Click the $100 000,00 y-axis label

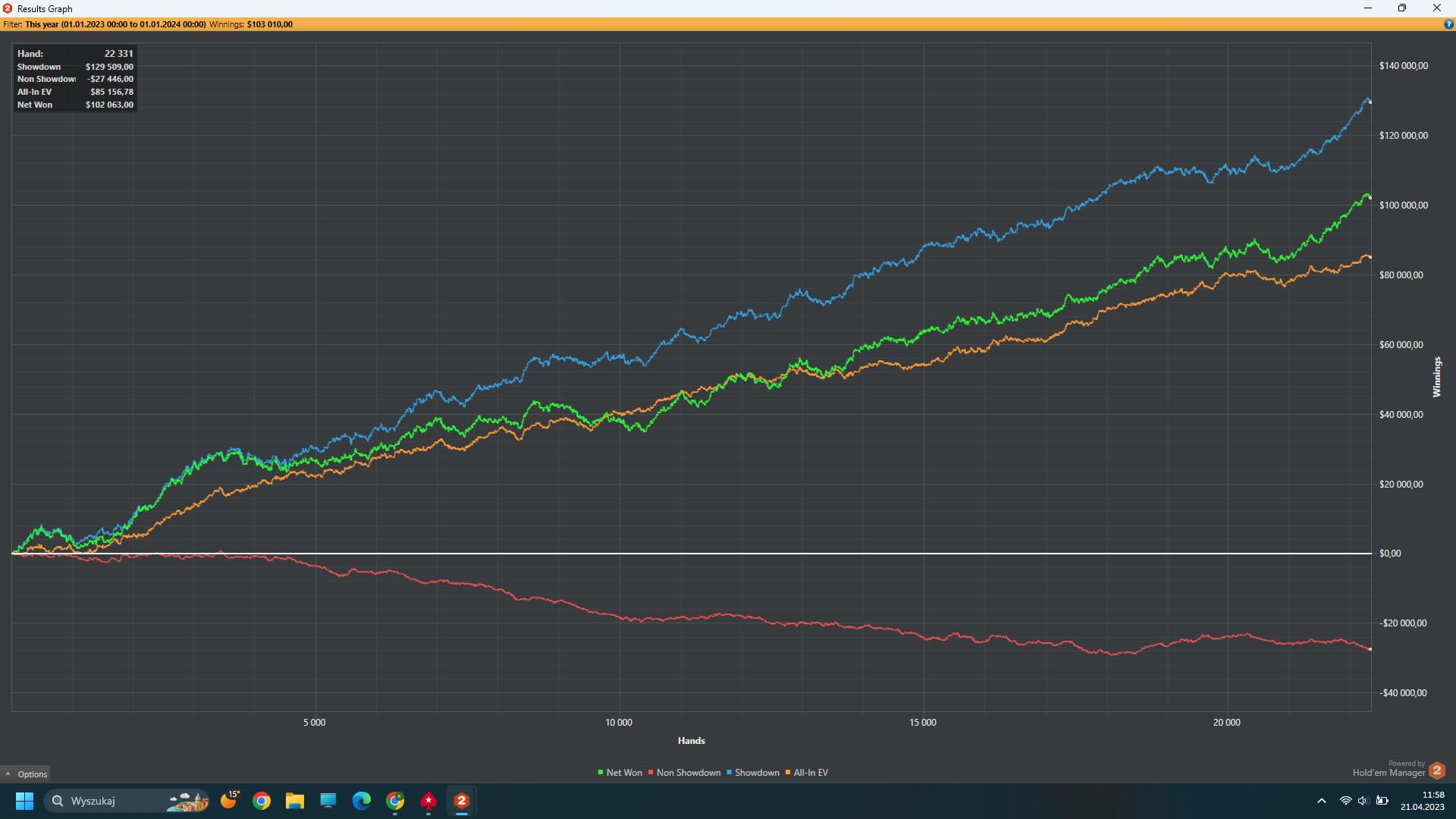tap(1404, 206)
